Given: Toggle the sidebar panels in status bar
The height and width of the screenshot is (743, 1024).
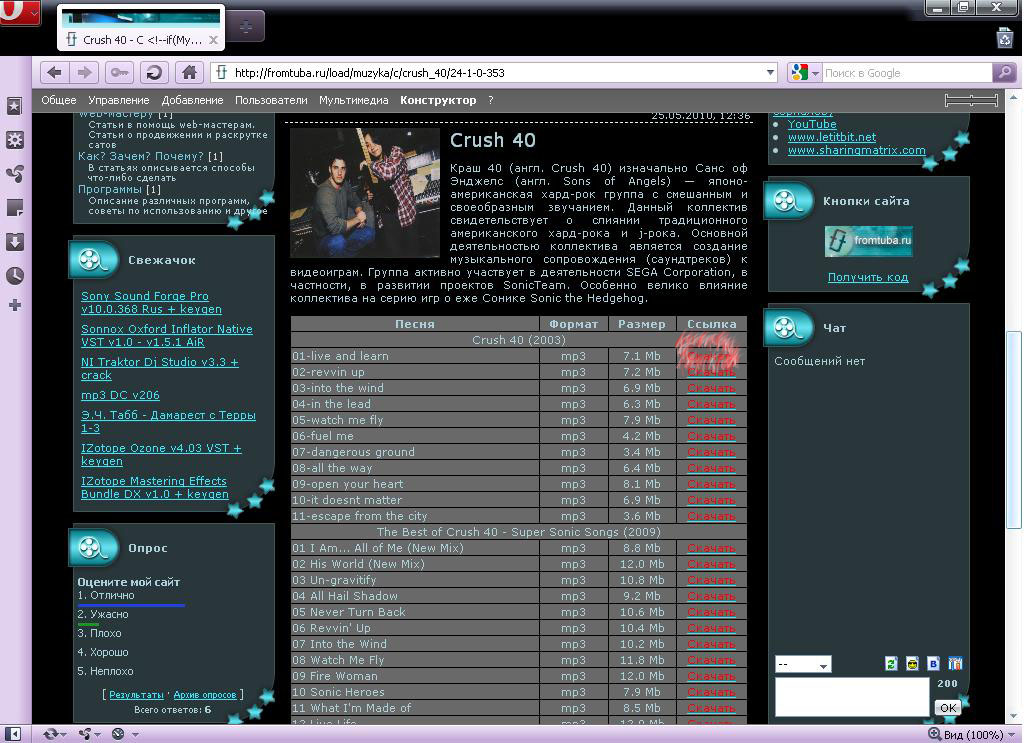Looking at the screenshot, I should click(12, 734).
